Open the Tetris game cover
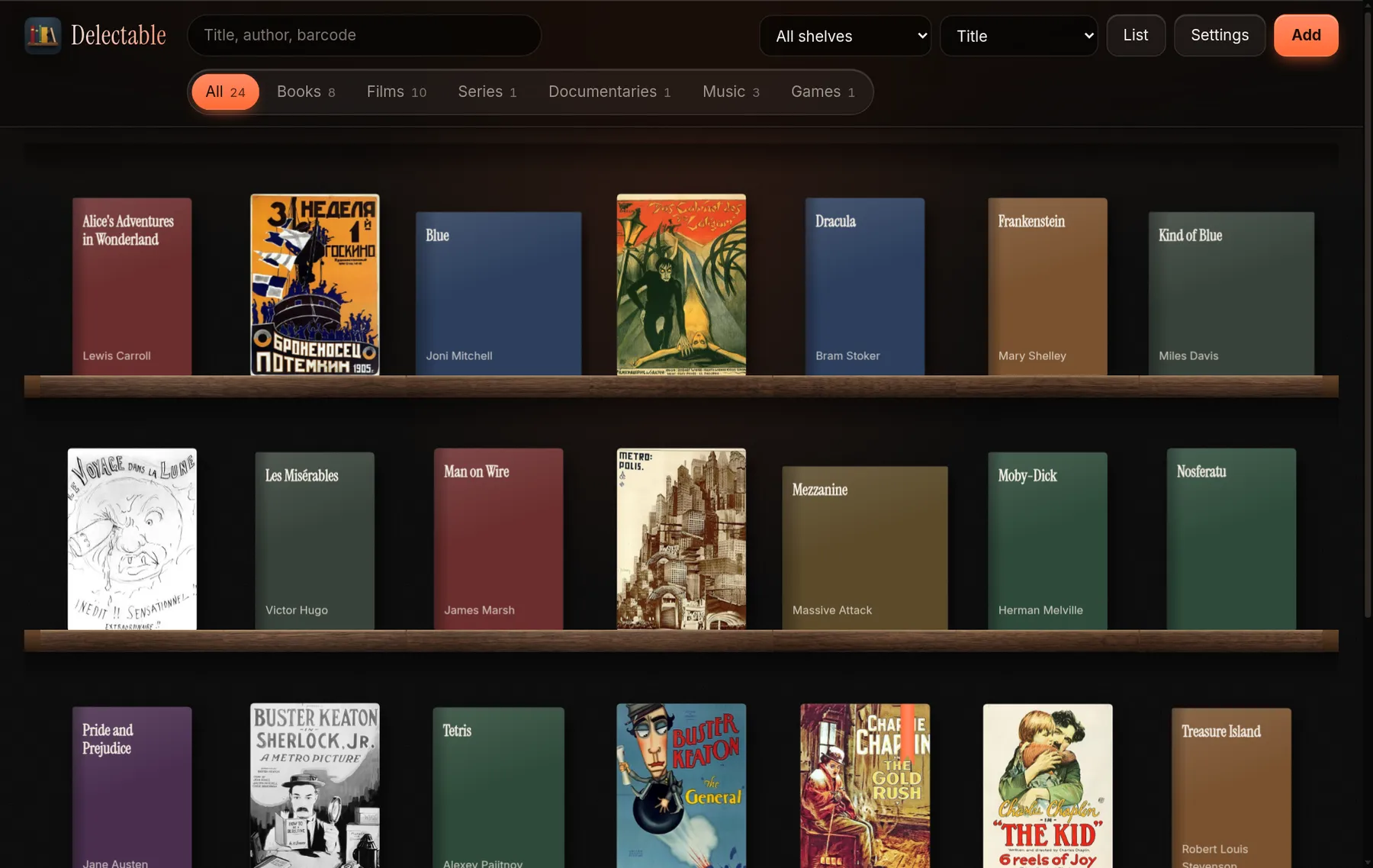Screen dimensions: 1373x868 (x=498, y=787)
